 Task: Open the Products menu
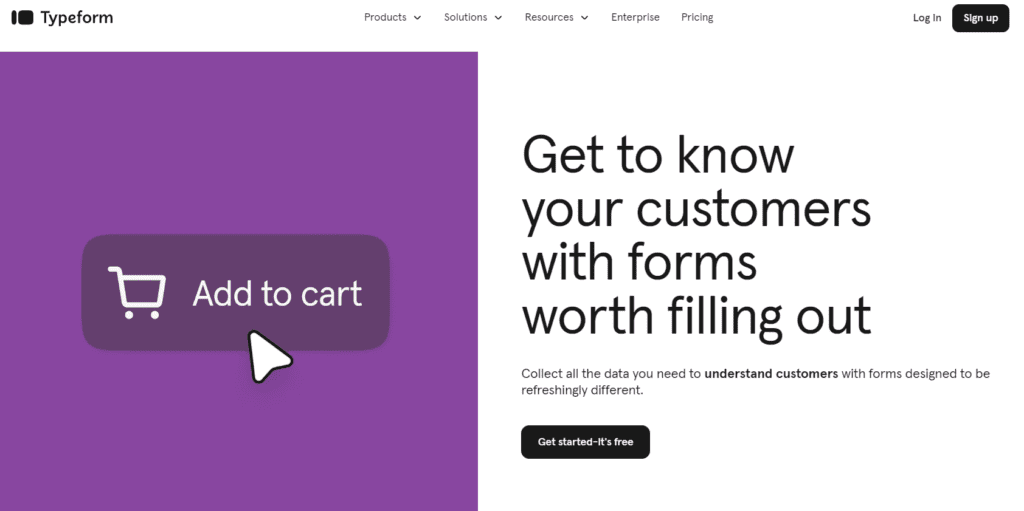pyautogui.click(x=385, y=17)
